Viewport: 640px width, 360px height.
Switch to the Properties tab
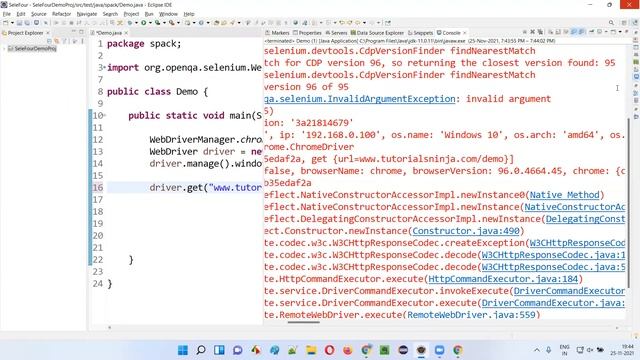pyautogui.click(x=307, y=33)
